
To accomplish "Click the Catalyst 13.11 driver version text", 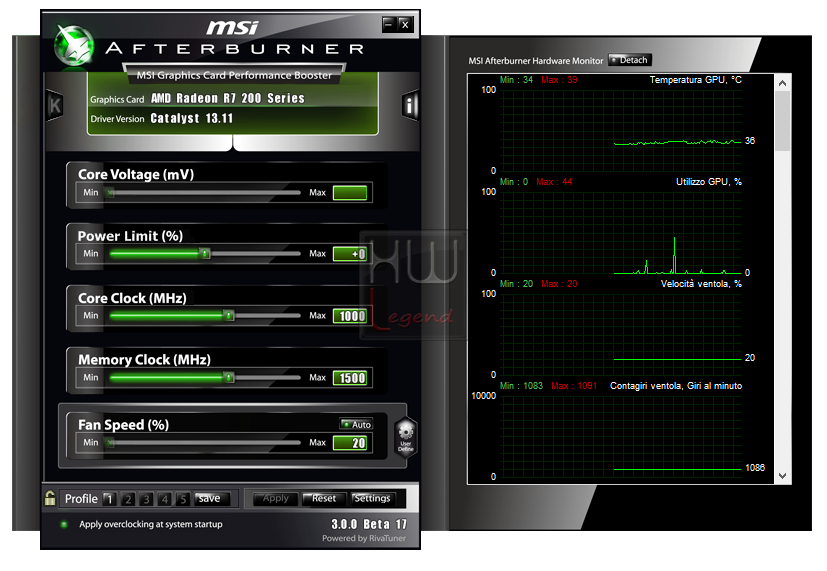I will [x=191, y=118].
